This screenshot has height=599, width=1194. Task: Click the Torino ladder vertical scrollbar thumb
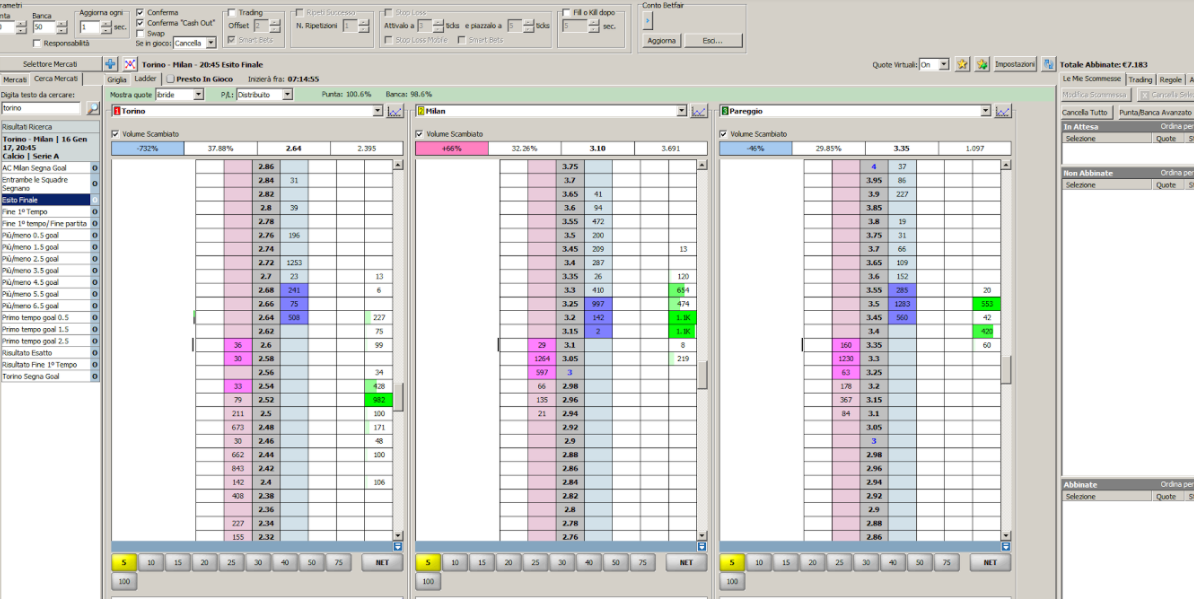[397, 397]
